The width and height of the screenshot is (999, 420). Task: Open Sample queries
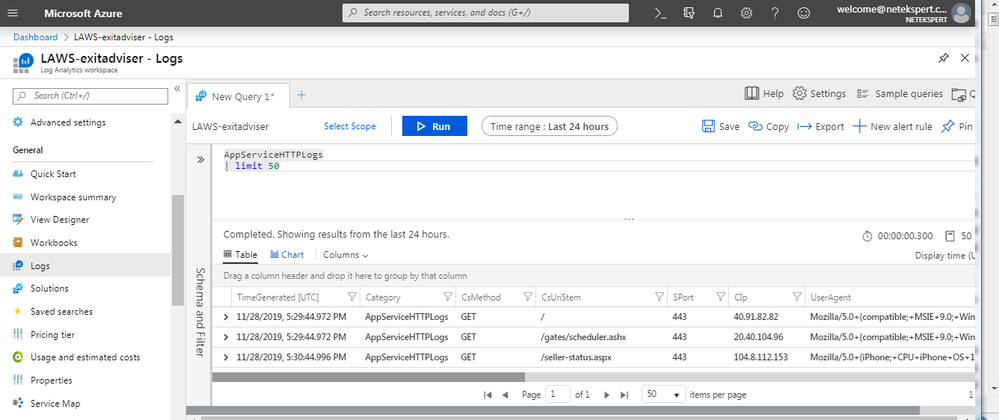click(900, 94)
